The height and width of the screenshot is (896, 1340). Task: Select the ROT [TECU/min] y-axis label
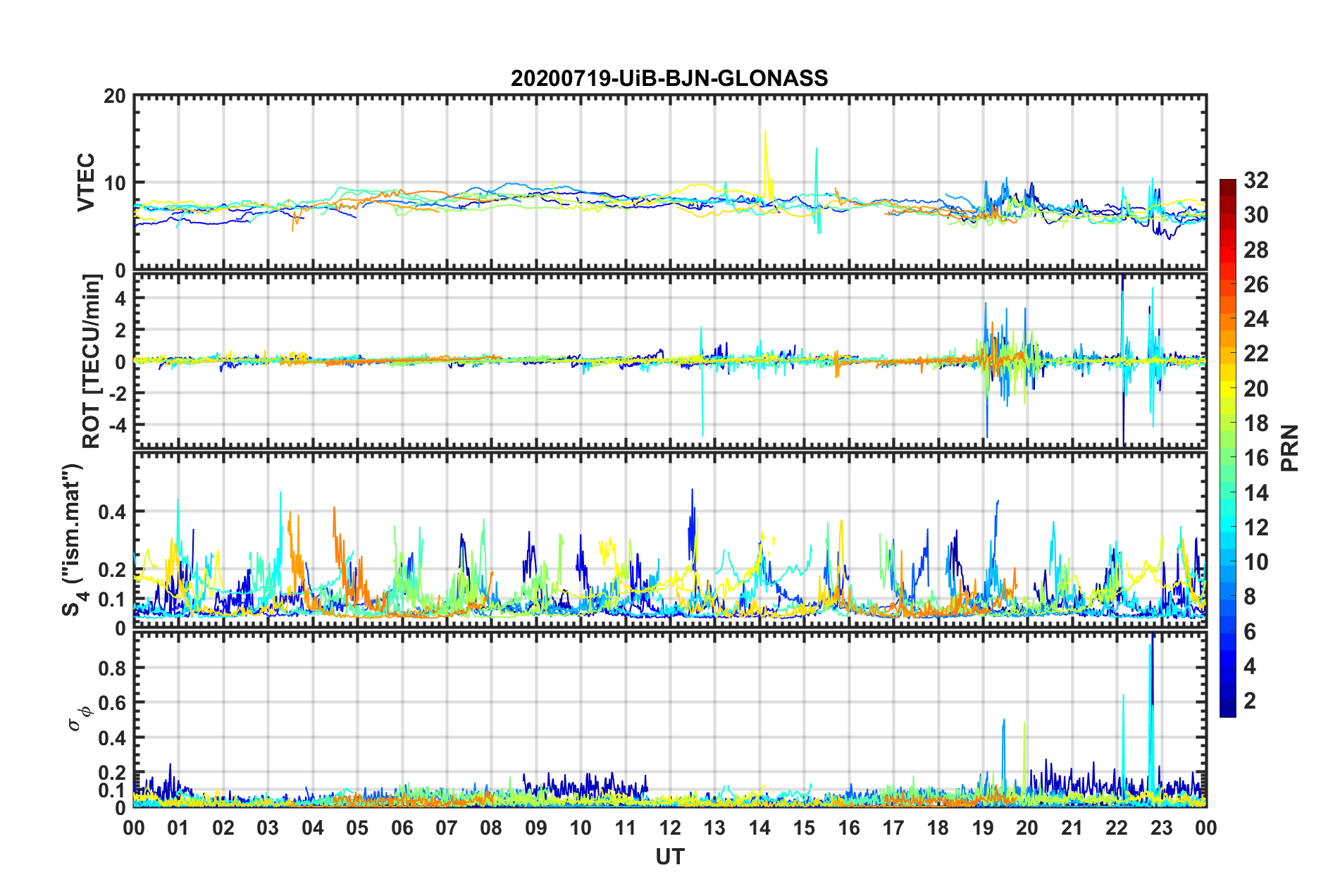coord(92,361)
